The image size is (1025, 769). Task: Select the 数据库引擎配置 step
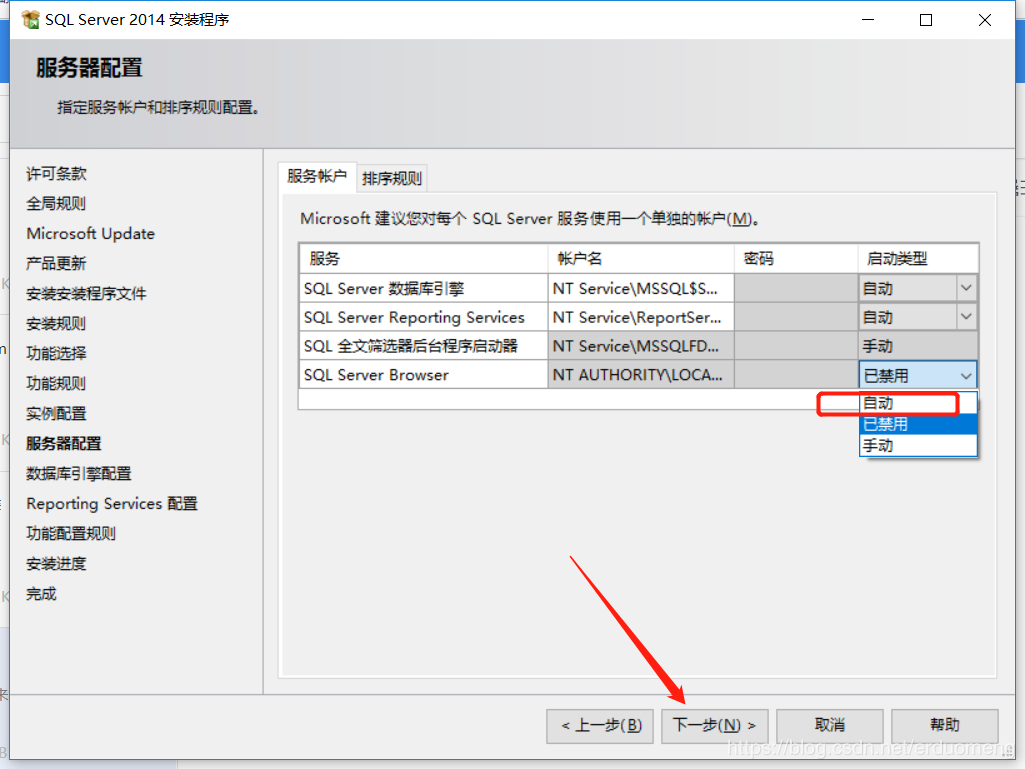coord(79,474)
